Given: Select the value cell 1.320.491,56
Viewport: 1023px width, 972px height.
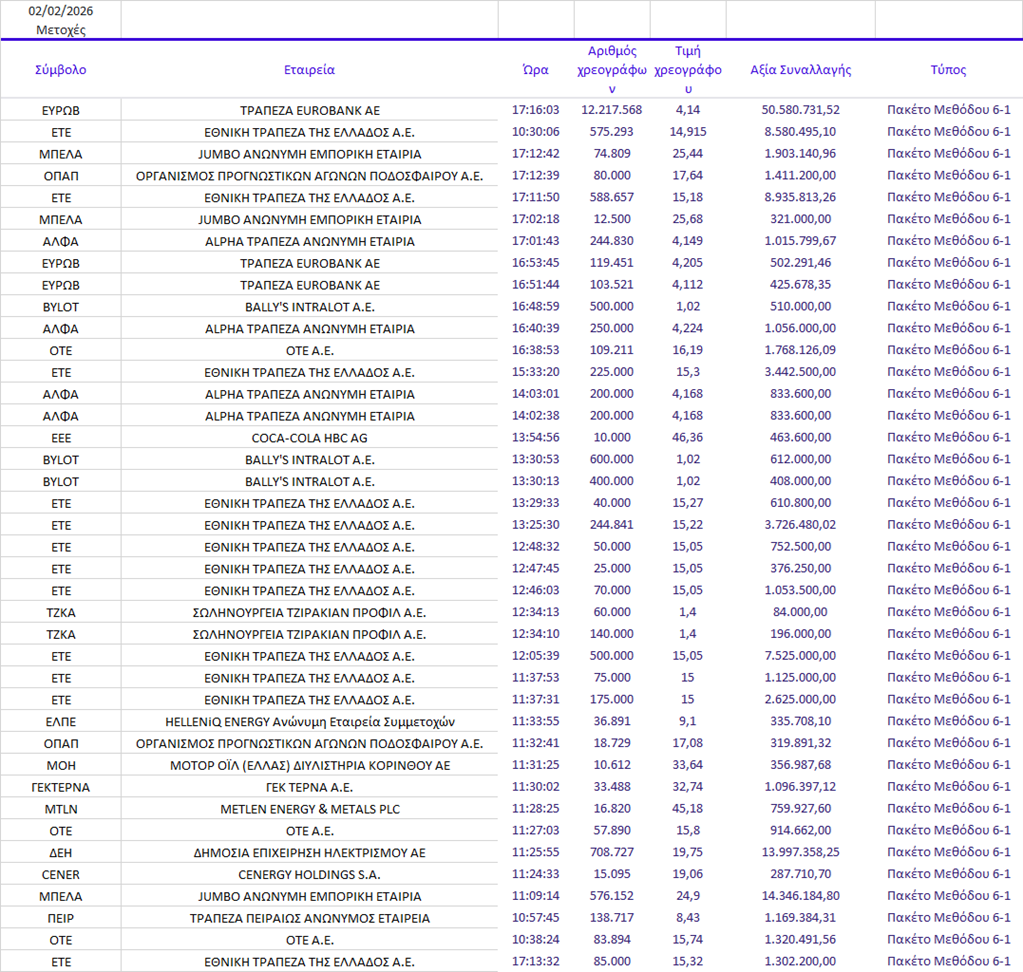Looking at the screenshot, I should (x=801, y=940).
